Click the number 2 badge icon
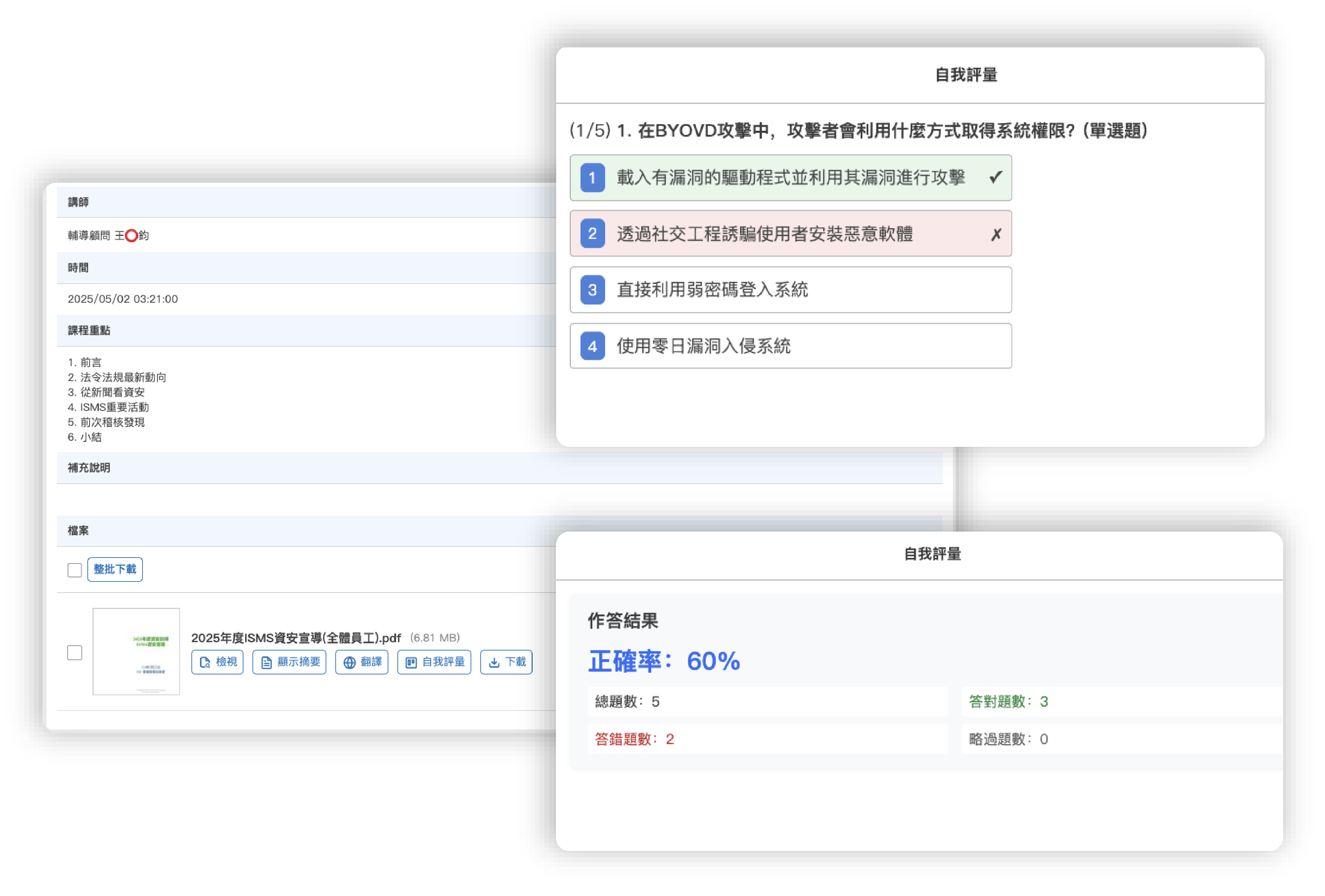The width and height of the screenshot is (1325, 896). coord(592,234)
